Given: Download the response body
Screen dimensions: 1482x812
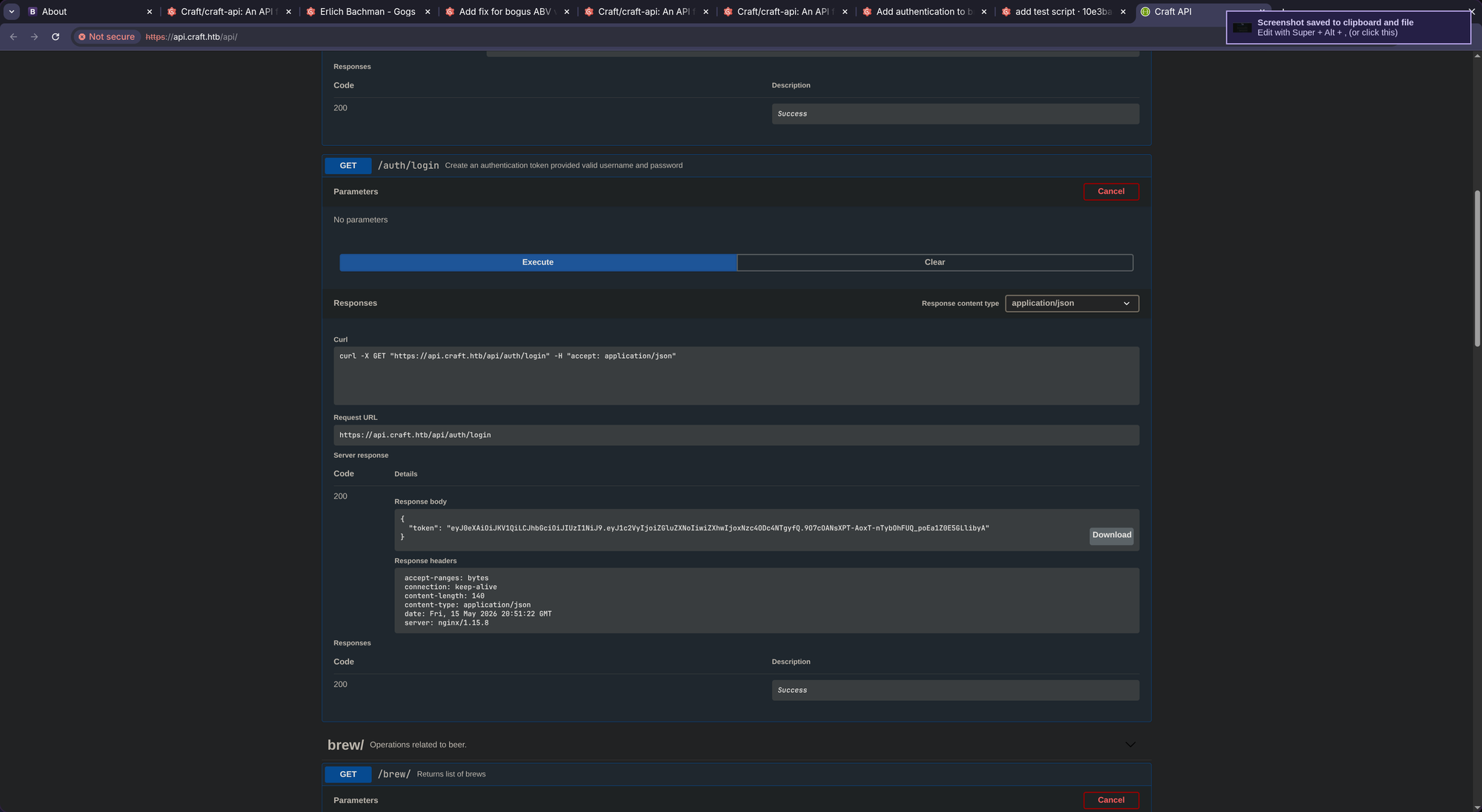Looking at the screenshot, I should pyautogui.click(x=1111, y=536).
